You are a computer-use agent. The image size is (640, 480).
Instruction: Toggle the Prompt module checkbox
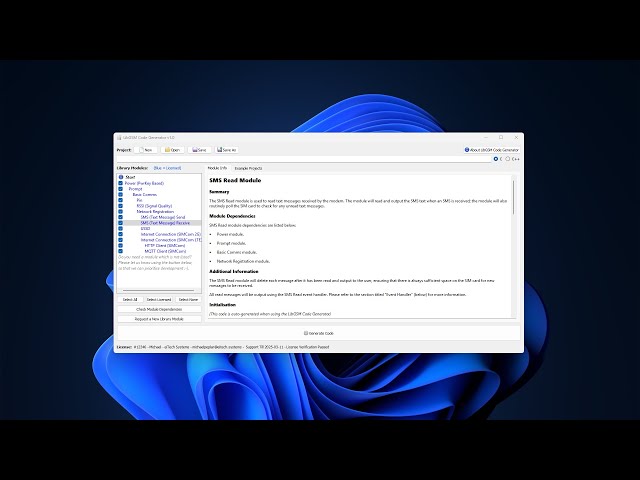(x=120, y=189)
